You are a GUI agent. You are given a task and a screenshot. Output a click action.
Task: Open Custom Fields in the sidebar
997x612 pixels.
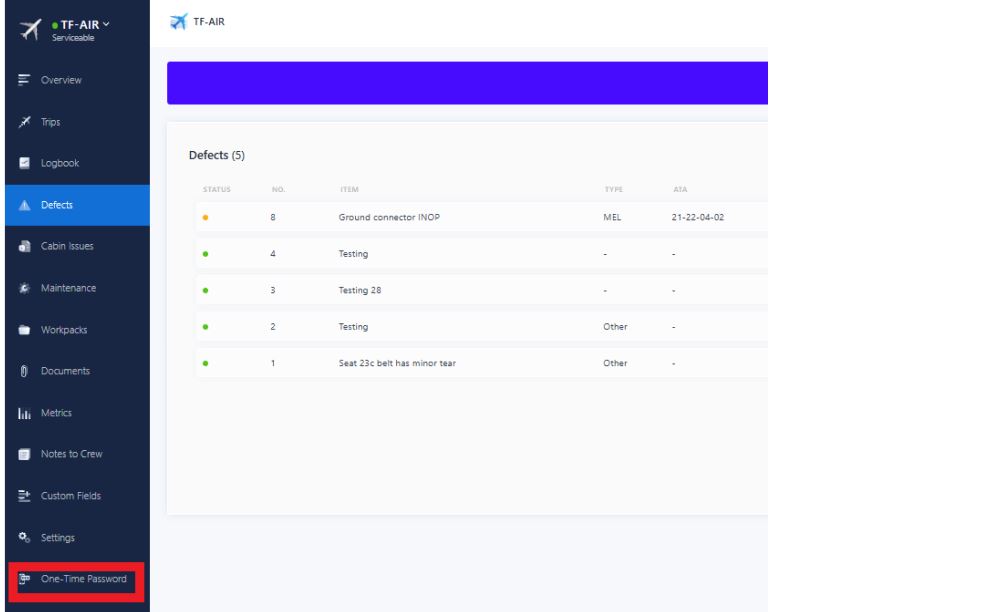point(70,496)
